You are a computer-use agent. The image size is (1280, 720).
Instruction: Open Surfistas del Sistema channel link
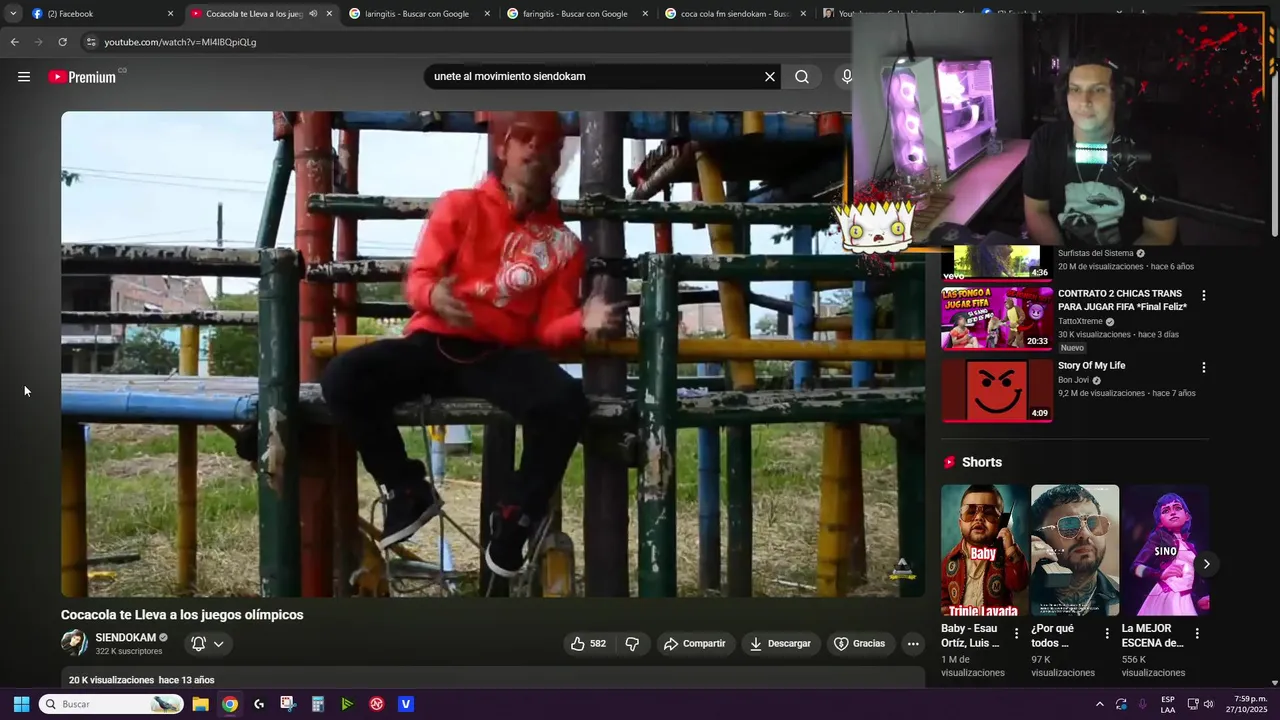(x=1095, y=254)
